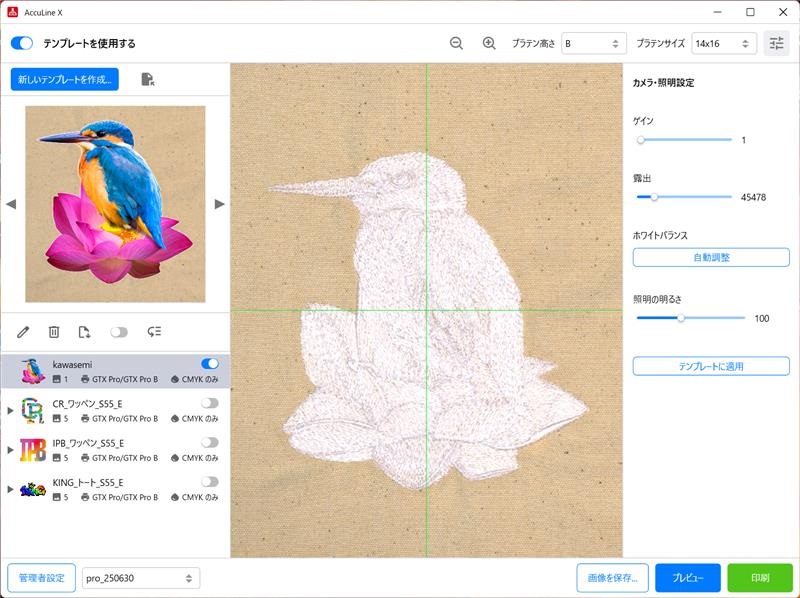Open the プラテンサイズ 14x16 dropdown
Image resolution: width=800 pixels, height=598 pixels.
coord(723,43)
